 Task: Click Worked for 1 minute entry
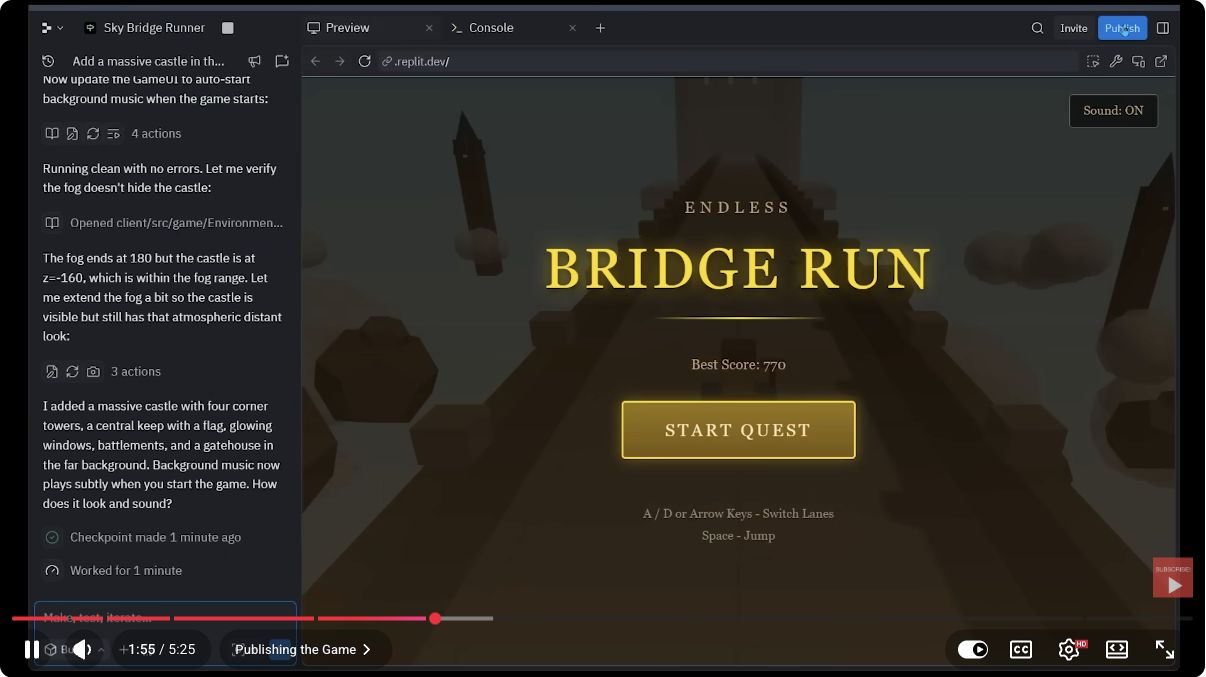point(126,570)
